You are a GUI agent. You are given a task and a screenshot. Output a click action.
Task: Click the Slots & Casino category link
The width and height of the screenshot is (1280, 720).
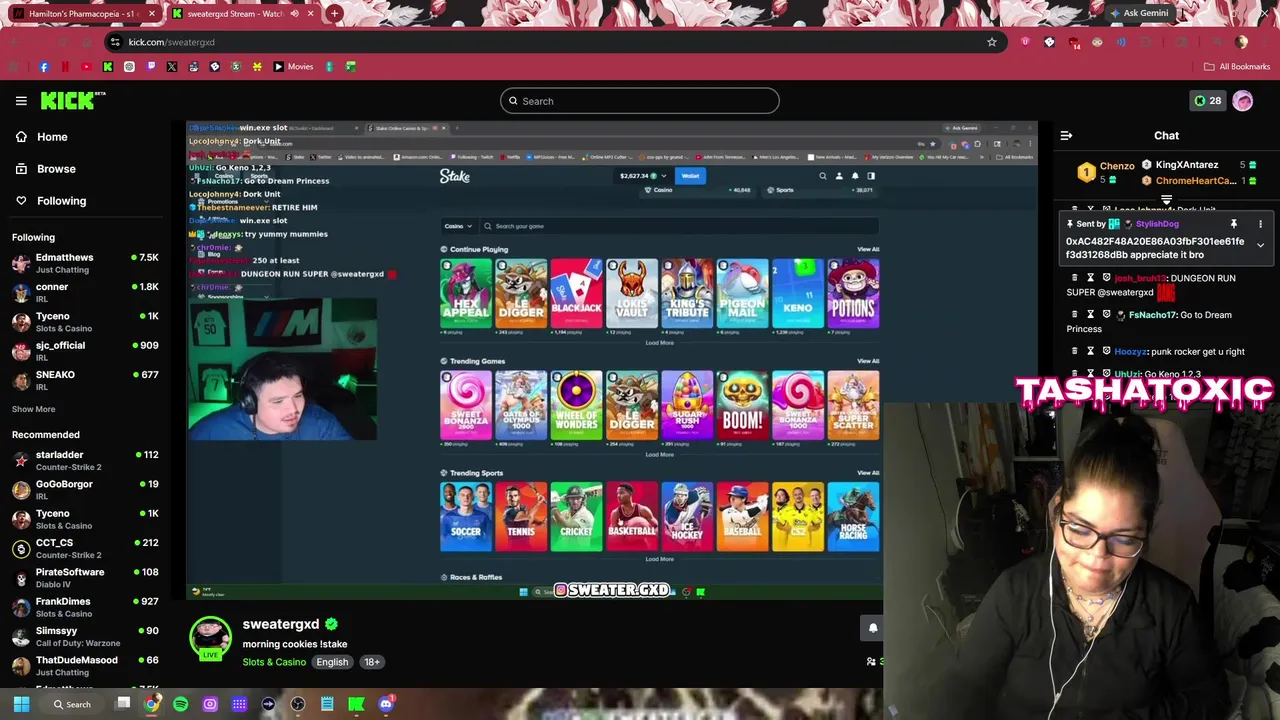coord(274,662)
